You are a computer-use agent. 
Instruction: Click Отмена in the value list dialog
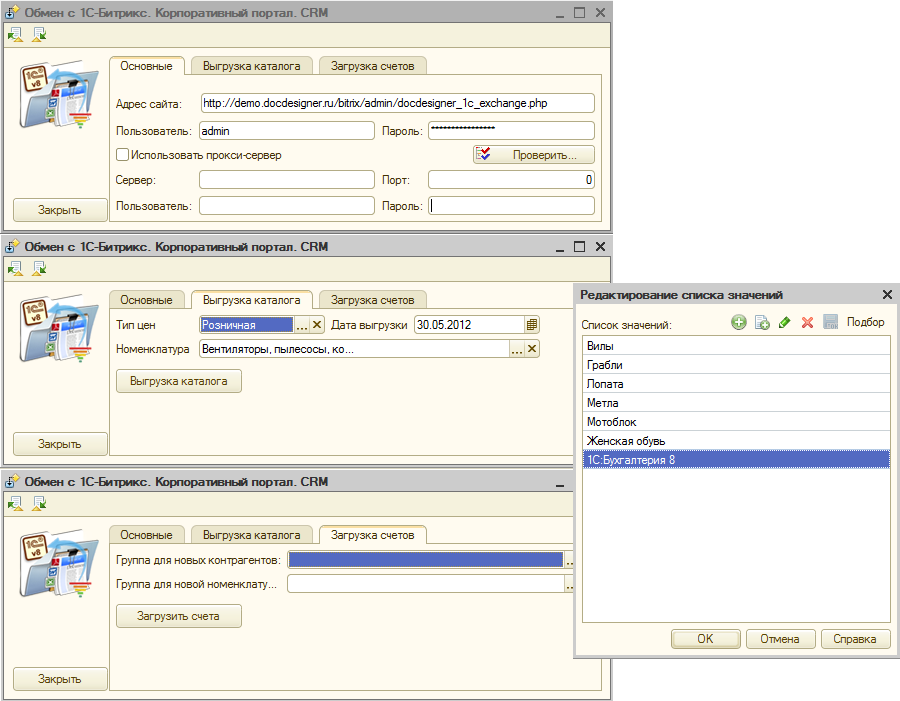pyautogui.click(x=780, y=639)
